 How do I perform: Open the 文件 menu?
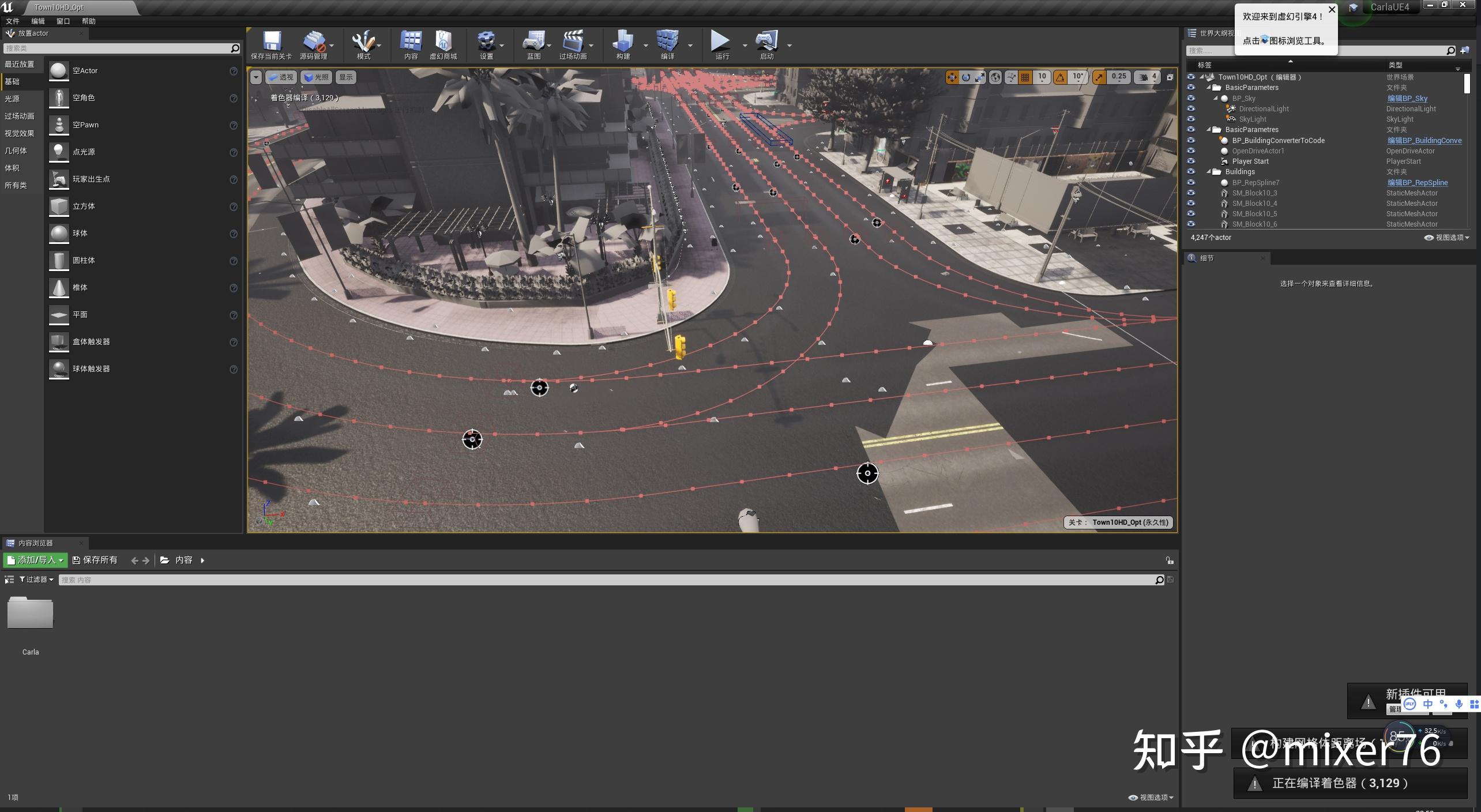[13, 21]
